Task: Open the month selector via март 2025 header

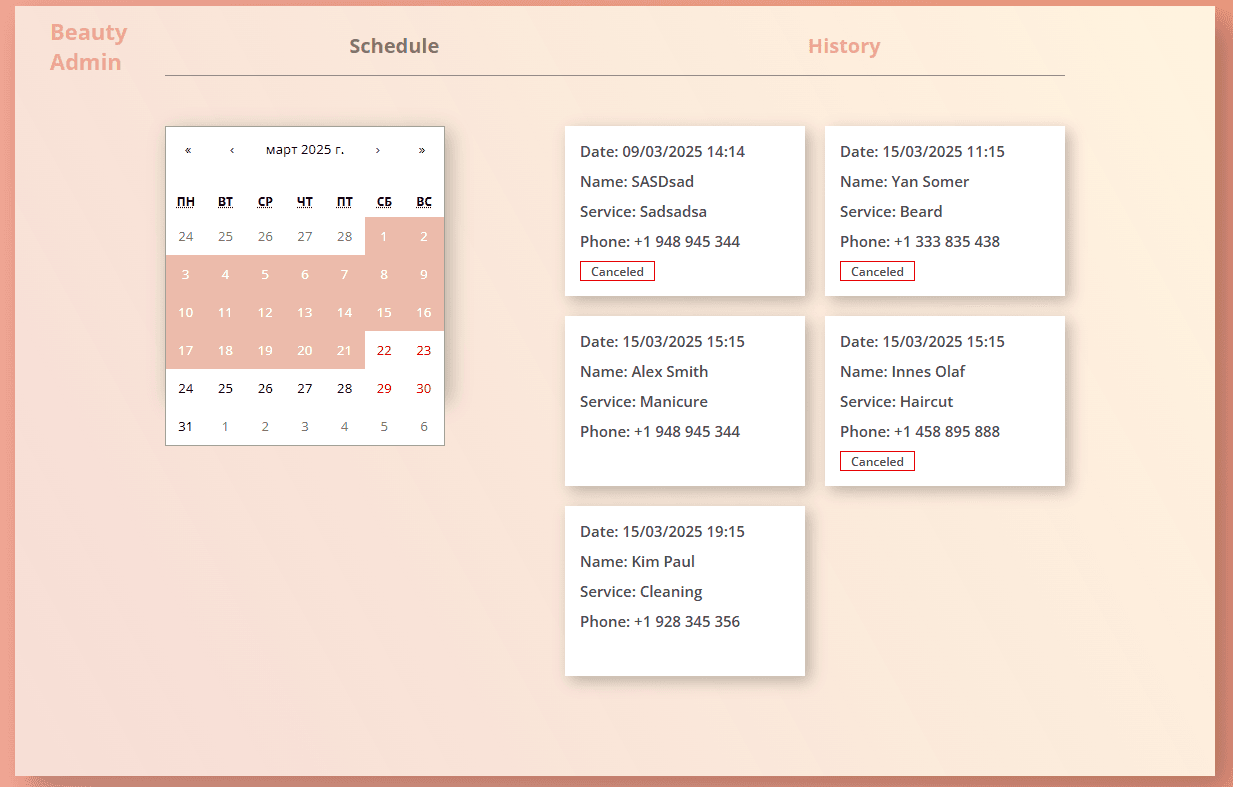Action: (305, 149)
